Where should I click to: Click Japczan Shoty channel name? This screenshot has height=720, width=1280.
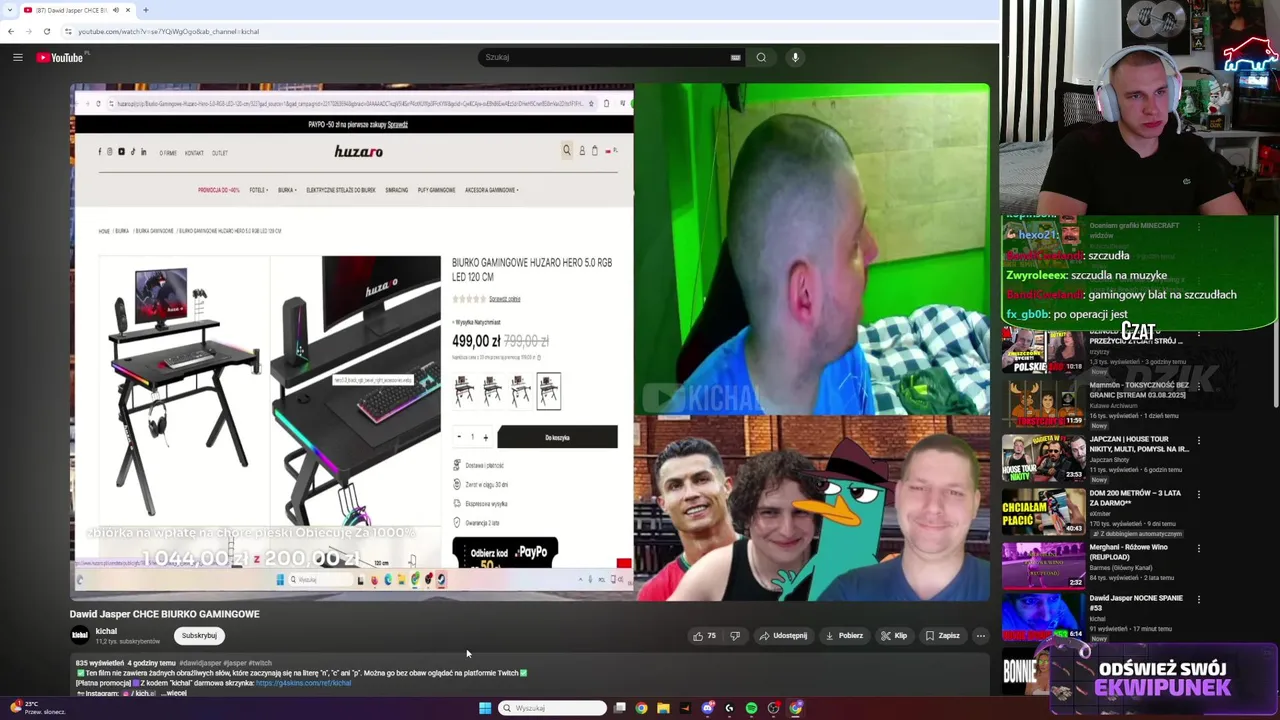[1110, 460]
